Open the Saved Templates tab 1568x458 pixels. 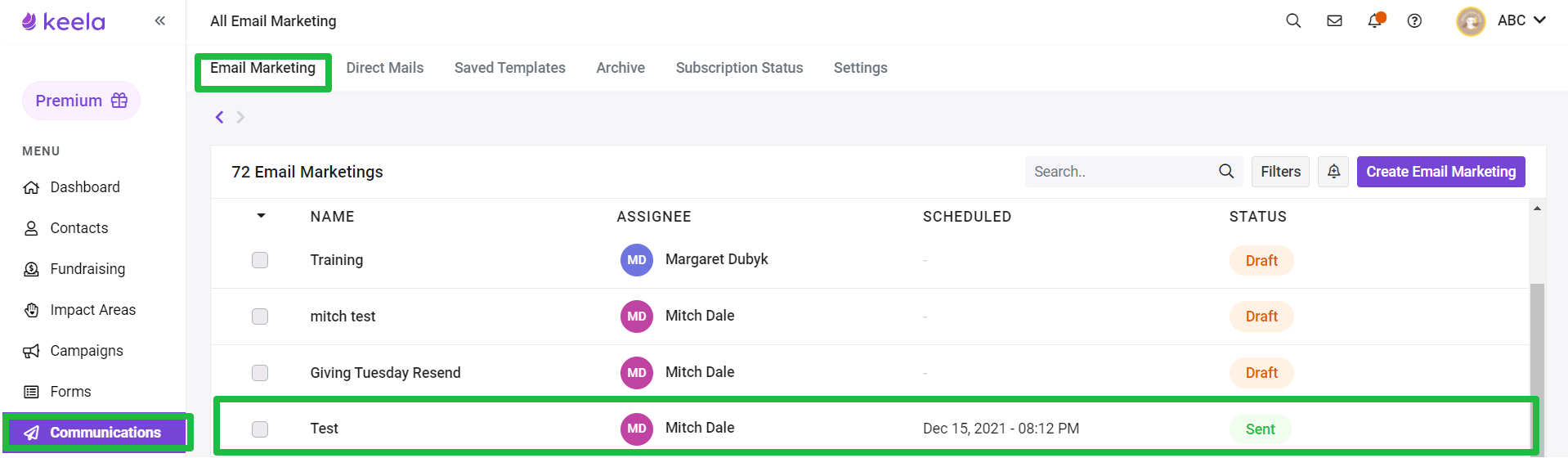tap(510, 68)
